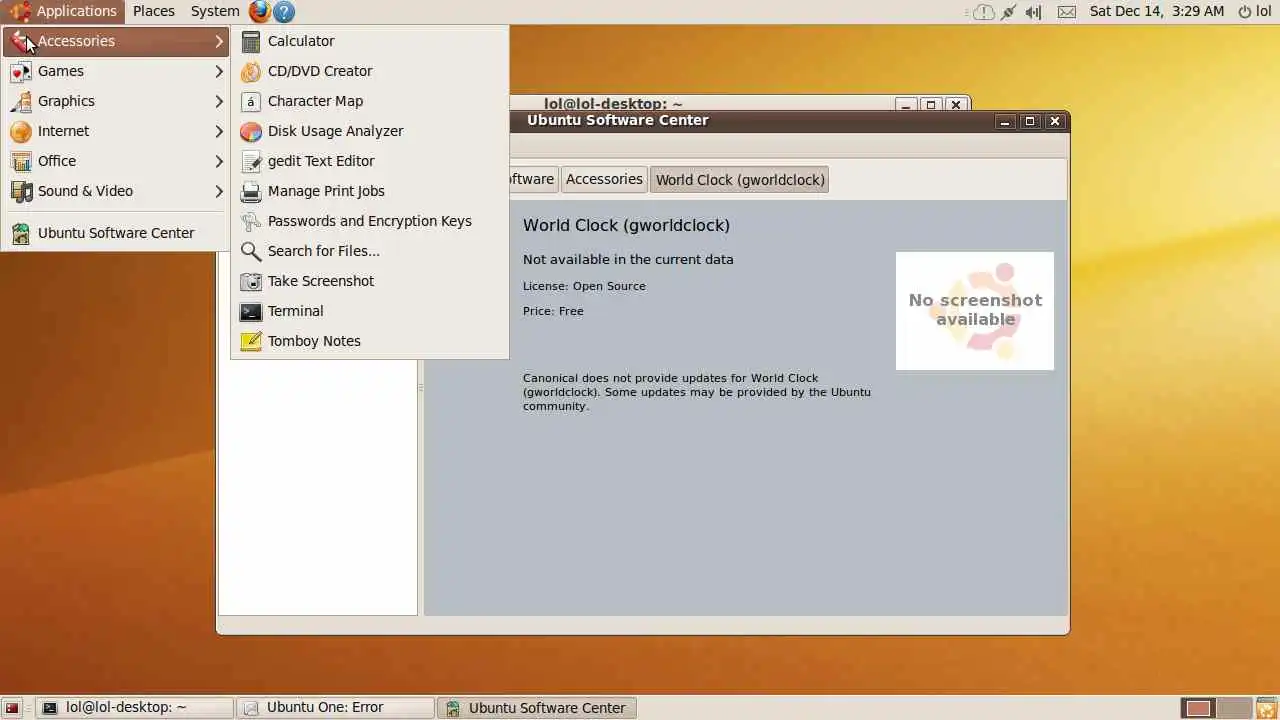Image resolution: width=1280 pixels, height=720 pixels.
Task: Expand the Graphics submenu arrow
Action: [x=219, y=101]
